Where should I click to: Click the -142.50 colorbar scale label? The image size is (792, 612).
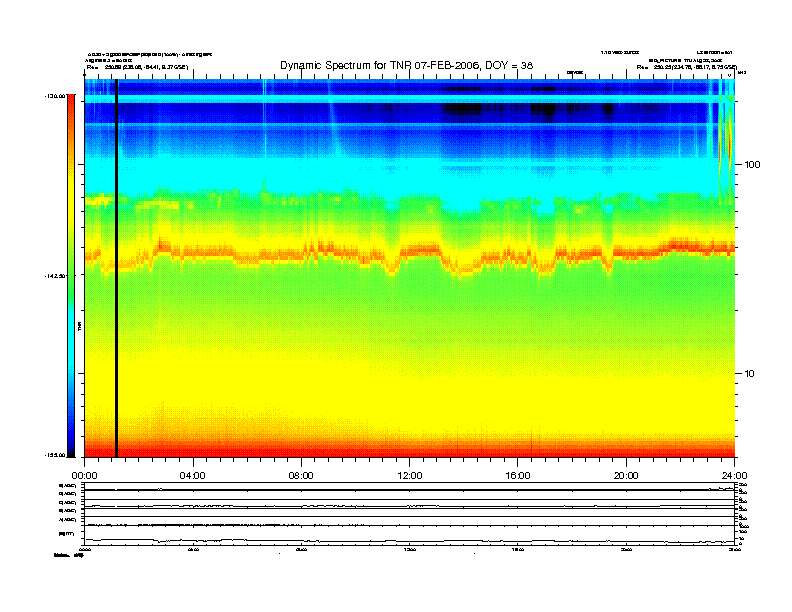55,276
